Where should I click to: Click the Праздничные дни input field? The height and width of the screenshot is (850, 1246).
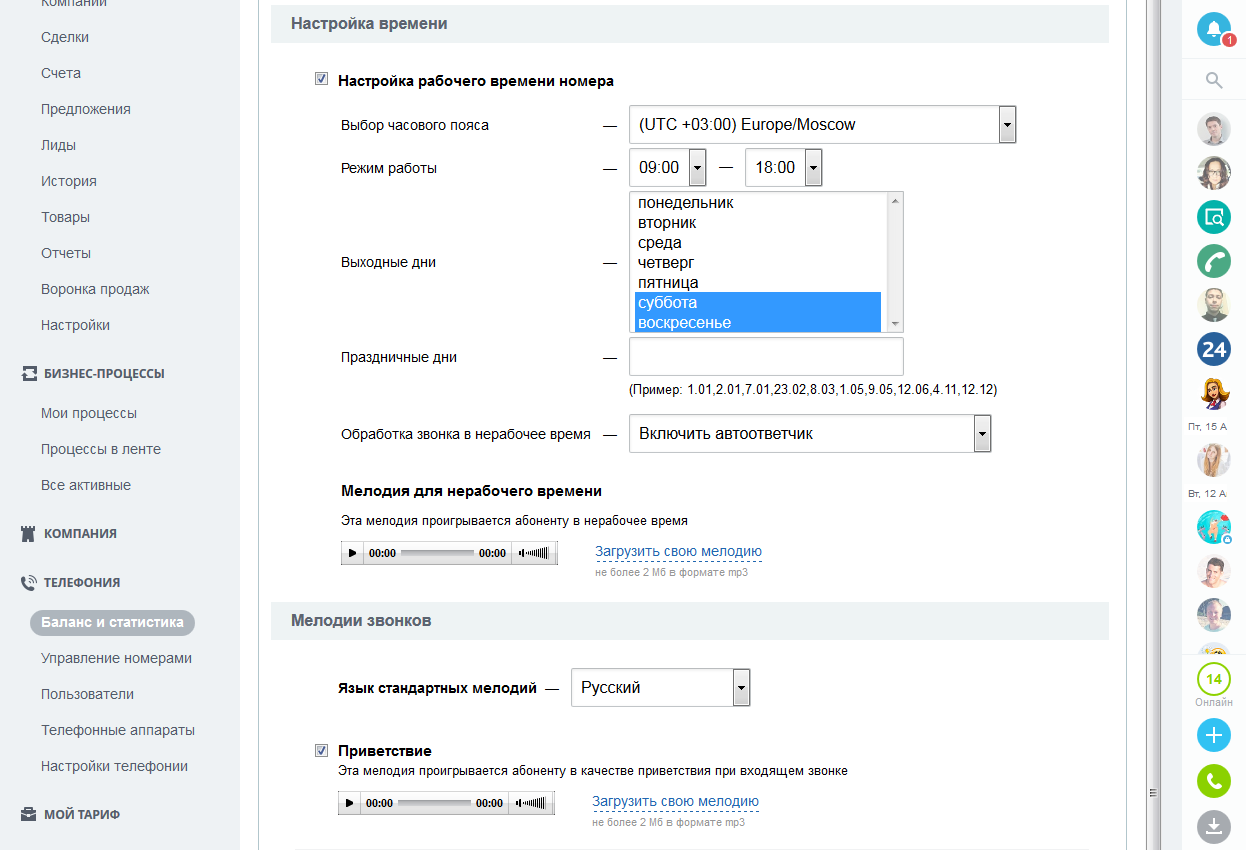point(766,357)
